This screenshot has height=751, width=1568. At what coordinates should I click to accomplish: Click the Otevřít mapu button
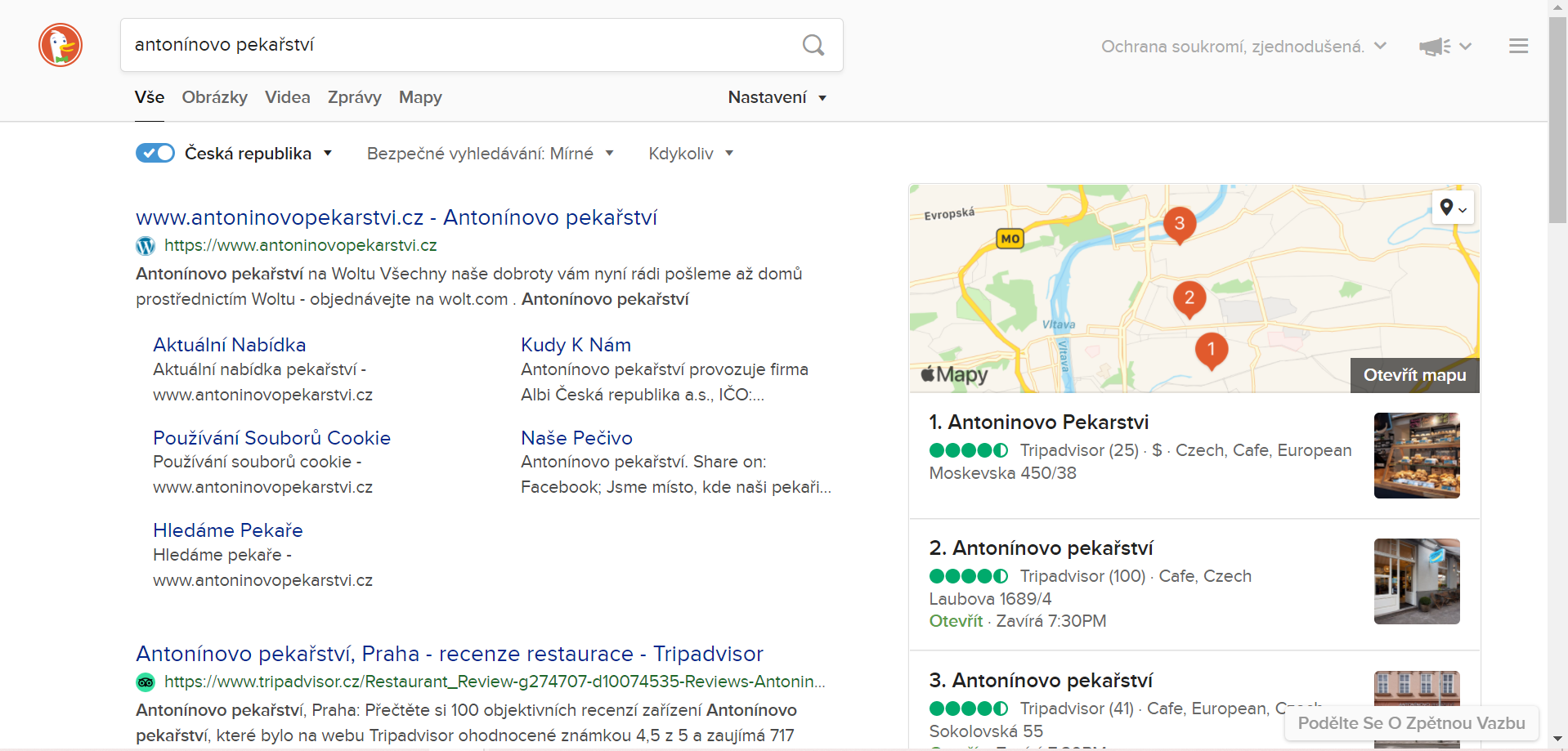coord(1415,375)
